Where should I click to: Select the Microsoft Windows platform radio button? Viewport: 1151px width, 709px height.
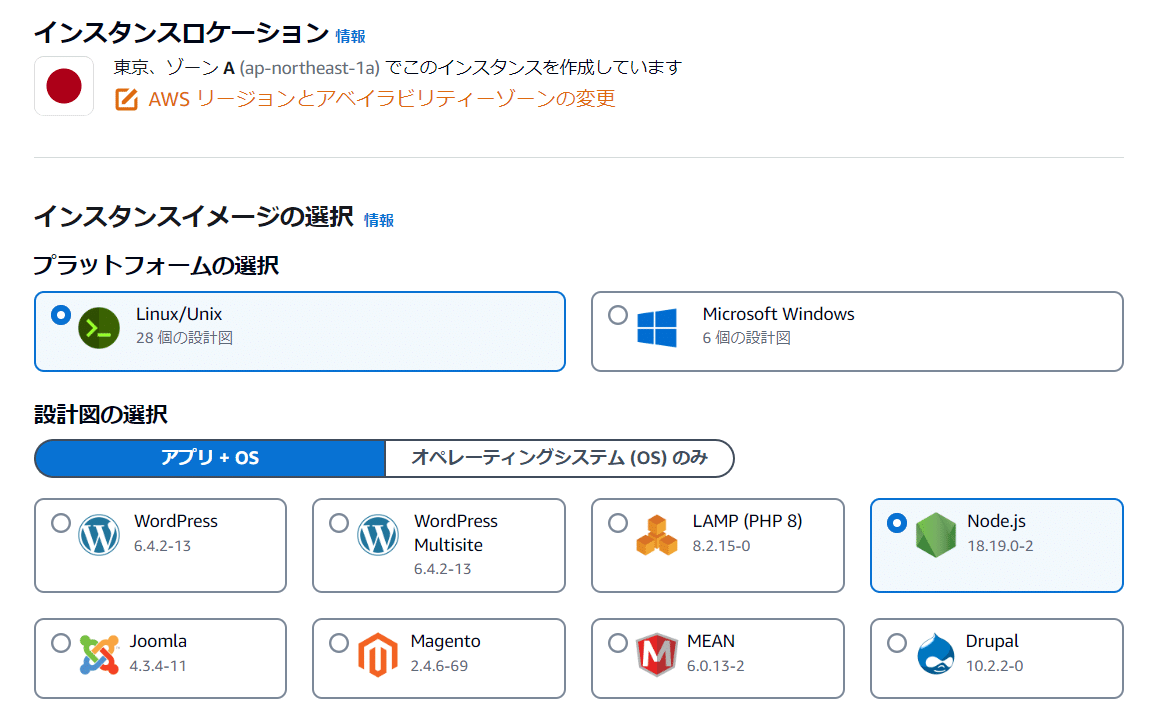618,315
